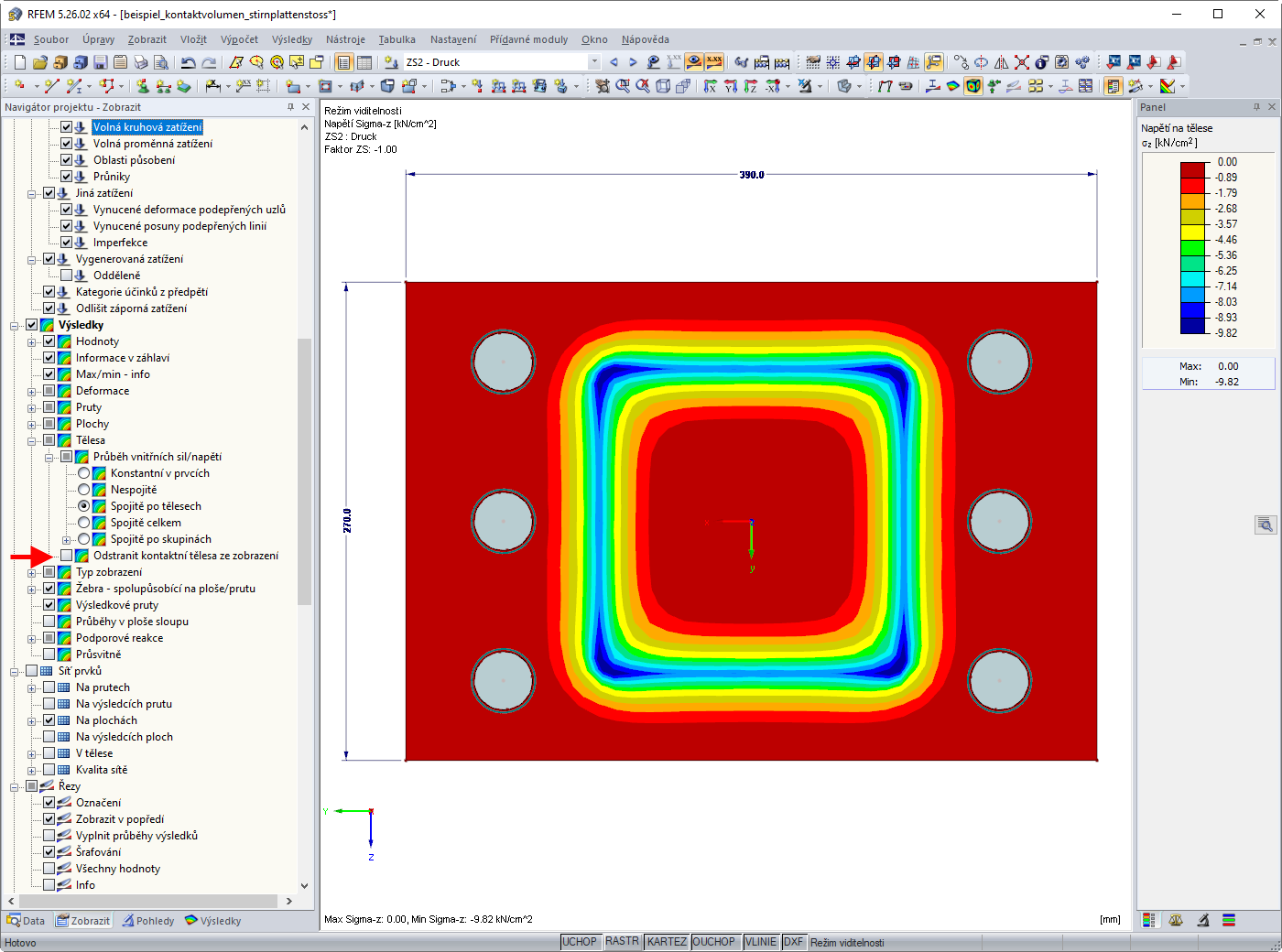Image resolution: width=1282 pixels, height=952 pixels.
Task: Expand the Deformace tree node
Action: [x=32, y=391]
